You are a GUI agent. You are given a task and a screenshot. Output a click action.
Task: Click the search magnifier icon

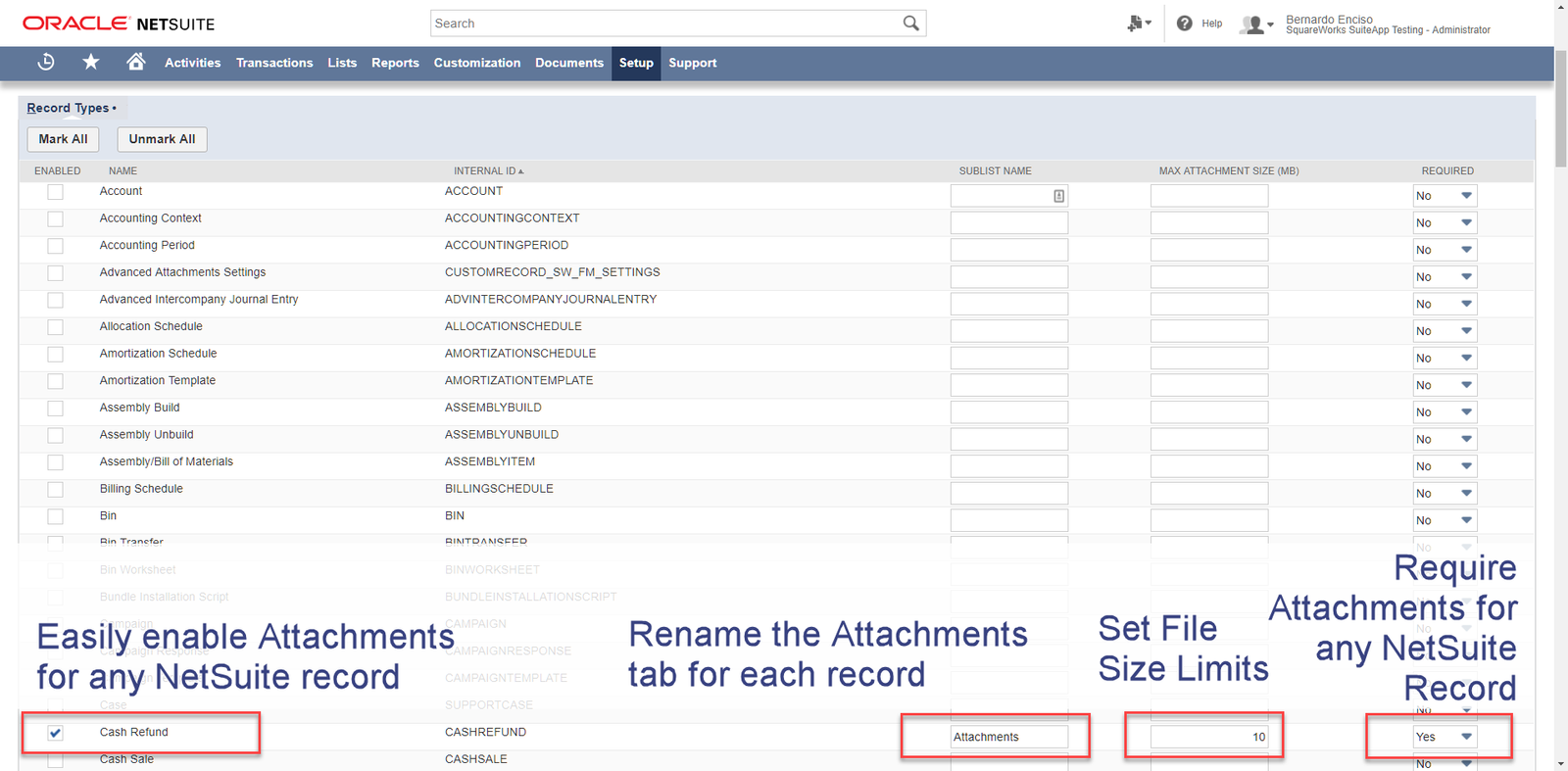[x=911, y=24]
